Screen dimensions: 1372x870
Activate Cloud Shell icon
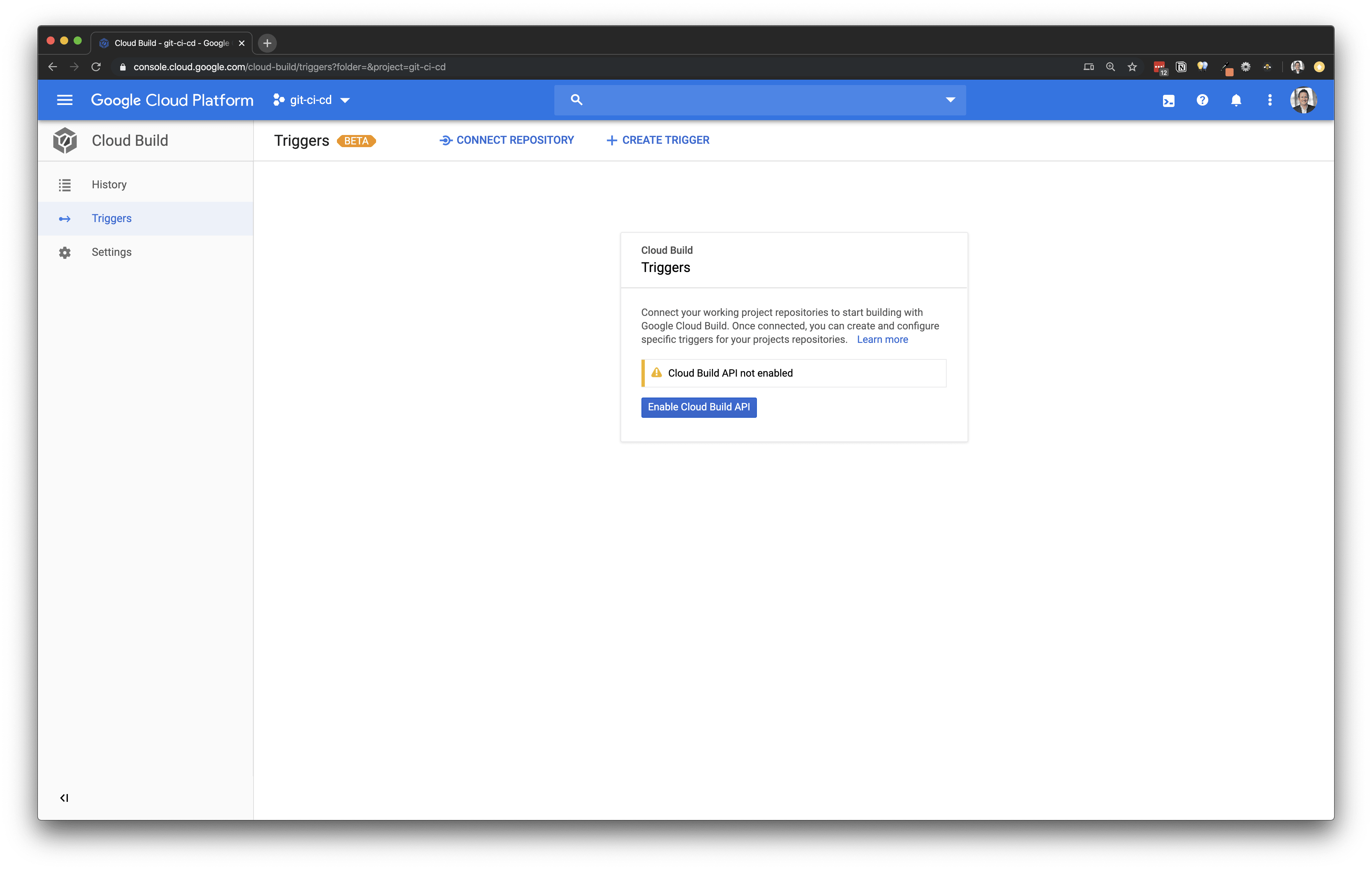coord(1168,101)
